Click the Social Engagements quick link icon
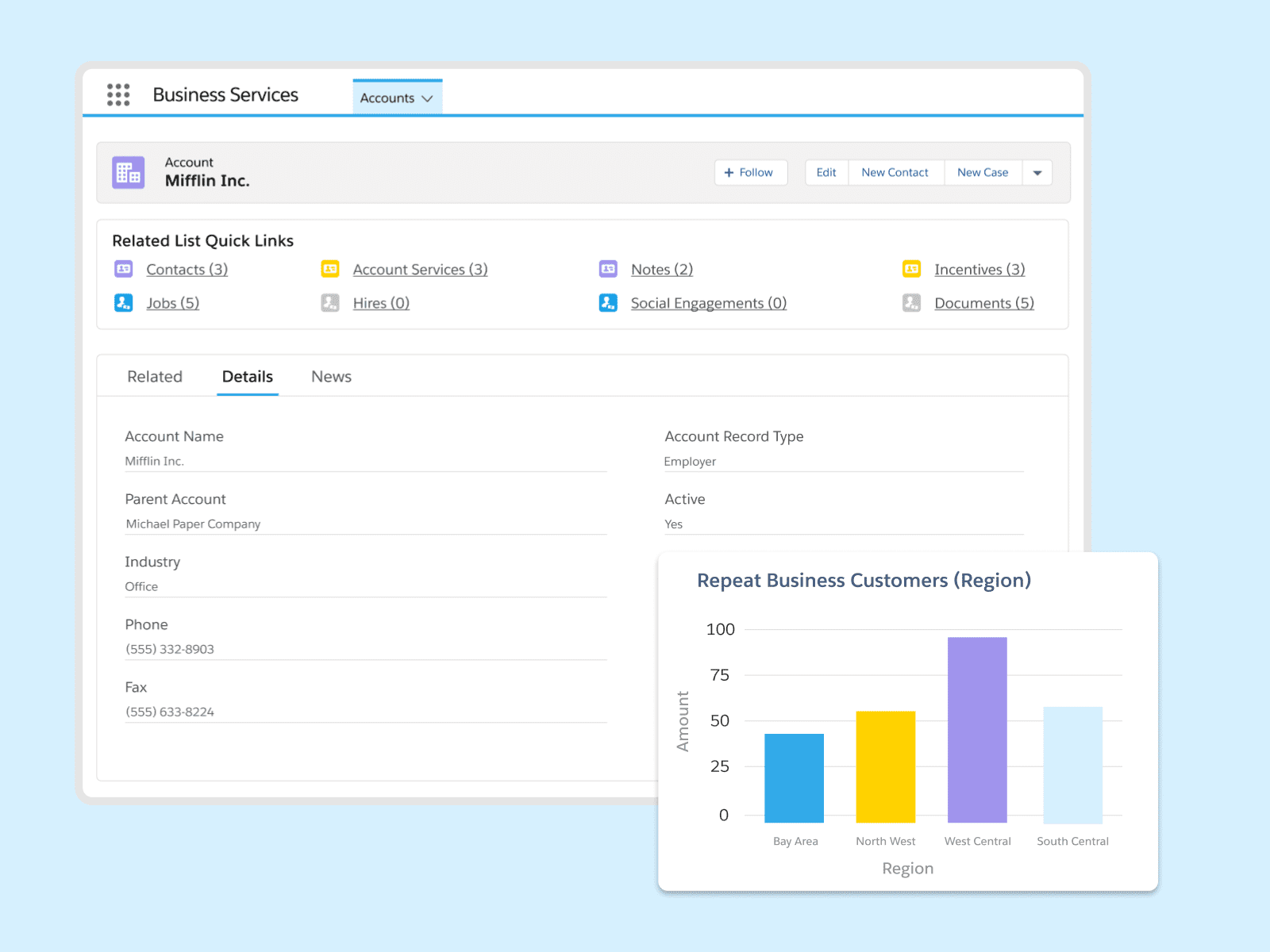Image resolution: width=1270 pixels, height=952 pixels. click(x=608, y=302)
